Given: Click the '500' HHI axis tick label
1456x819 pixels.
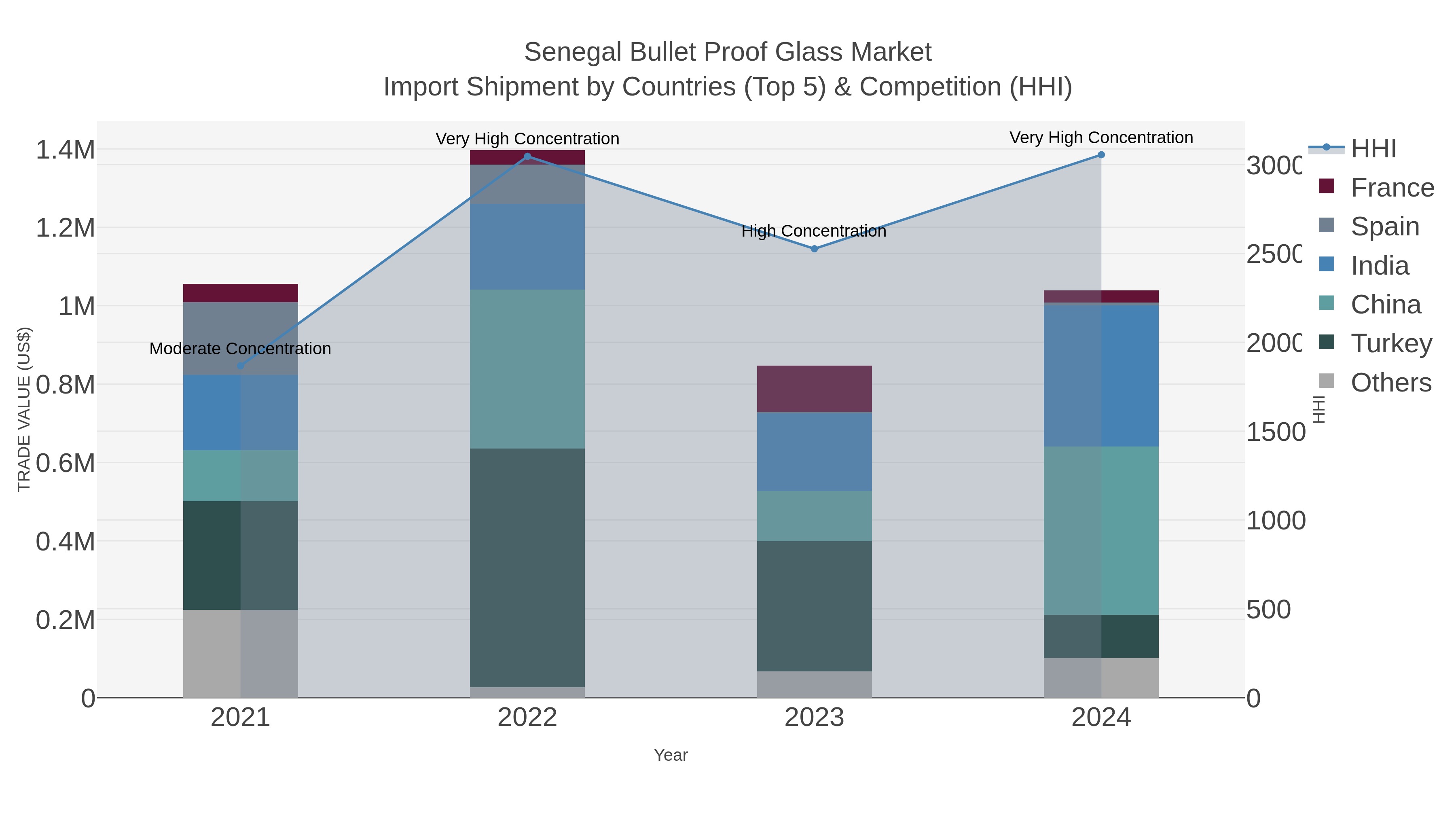Looking at the screenshot, I should [1269, 610].
